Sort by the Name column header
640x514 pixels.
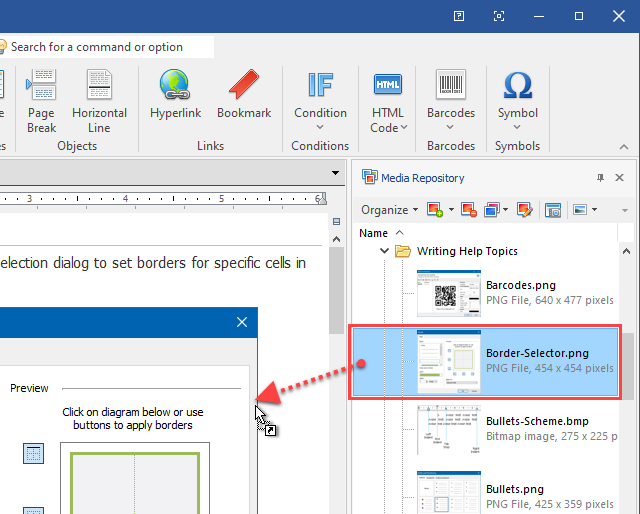[373, 233]
